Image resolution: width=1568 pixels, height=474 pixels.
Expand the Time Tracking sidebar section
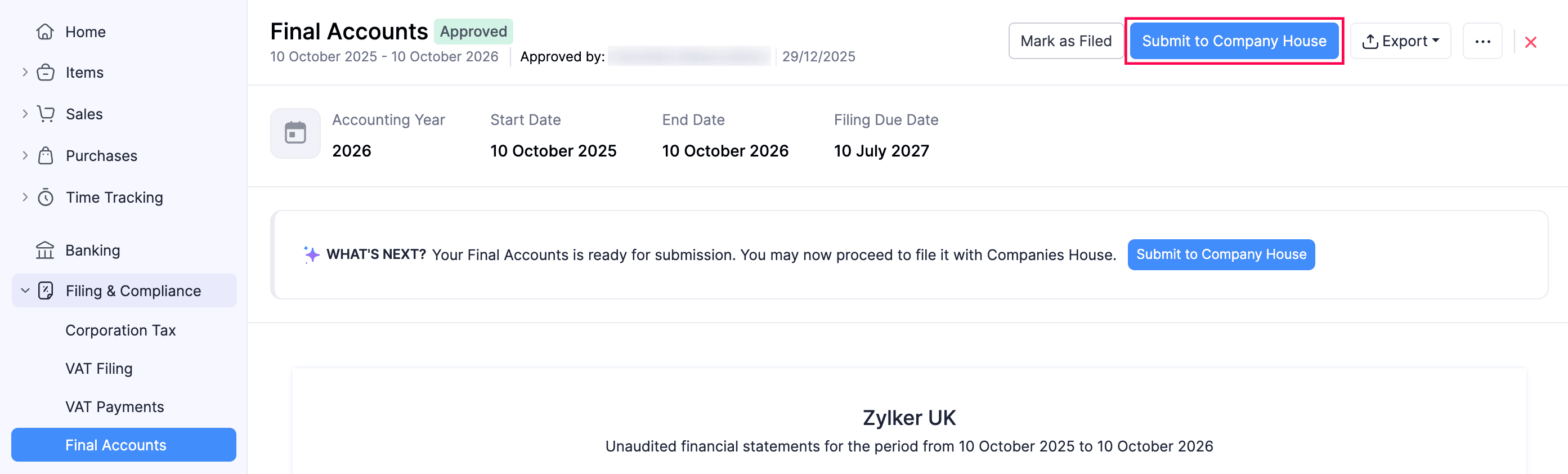25,197
